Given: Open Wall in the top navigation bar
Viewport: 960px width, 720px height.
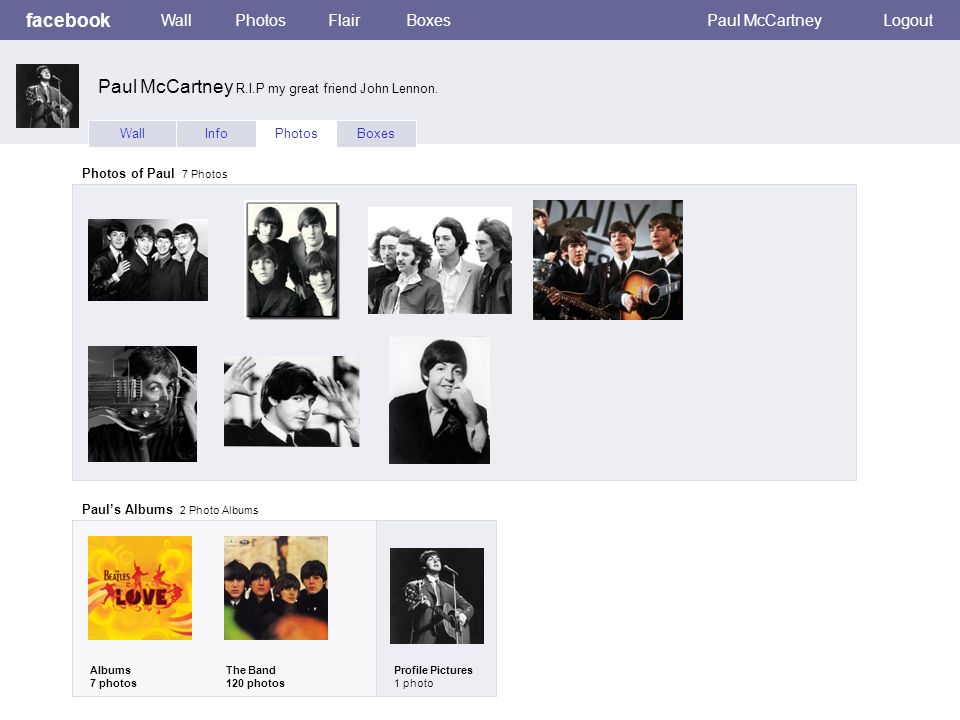Looking at the screenshot, I should click(176, 20).
